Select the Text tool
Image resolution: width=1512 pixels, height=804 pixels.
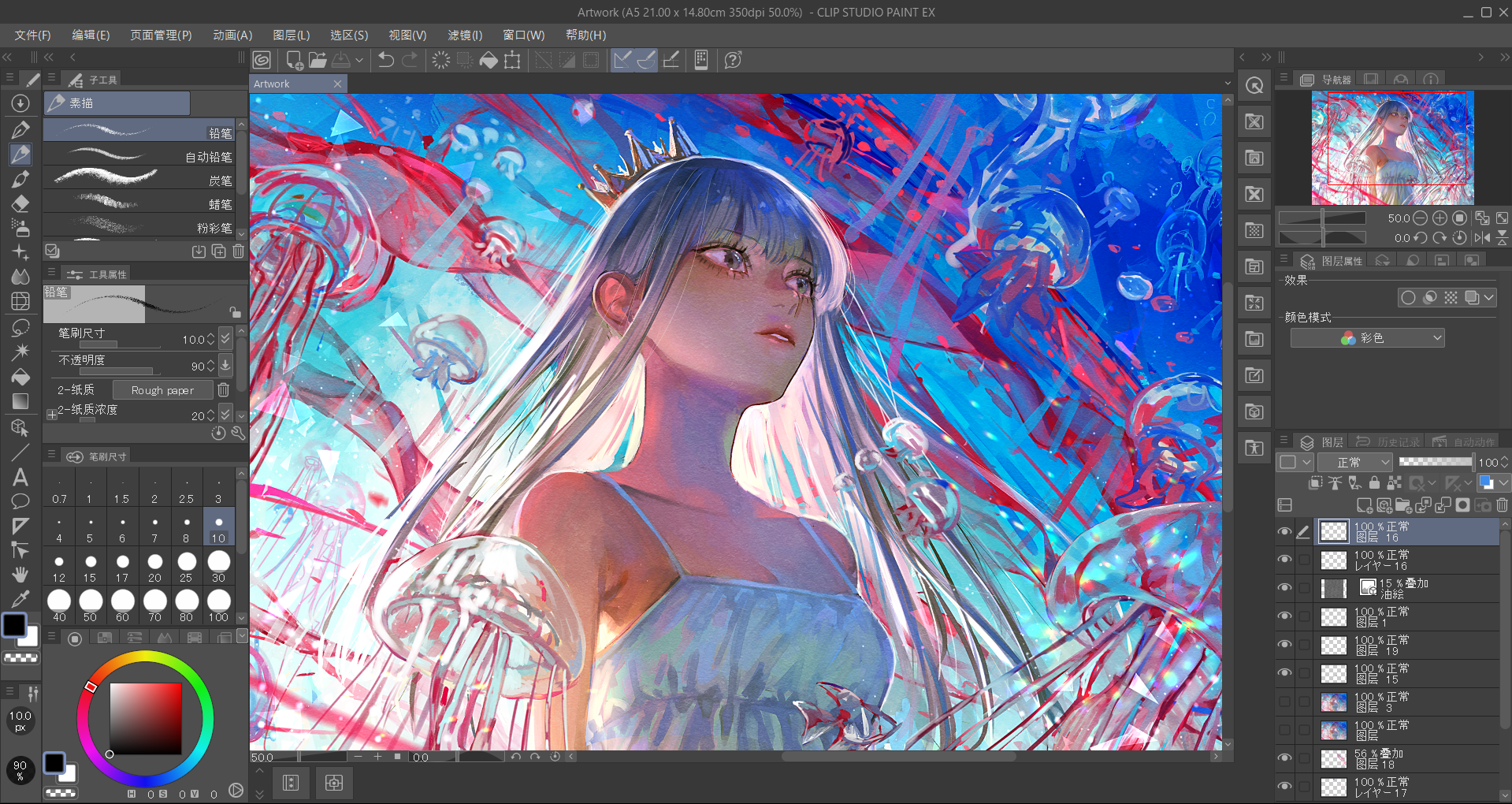(20, 477)
